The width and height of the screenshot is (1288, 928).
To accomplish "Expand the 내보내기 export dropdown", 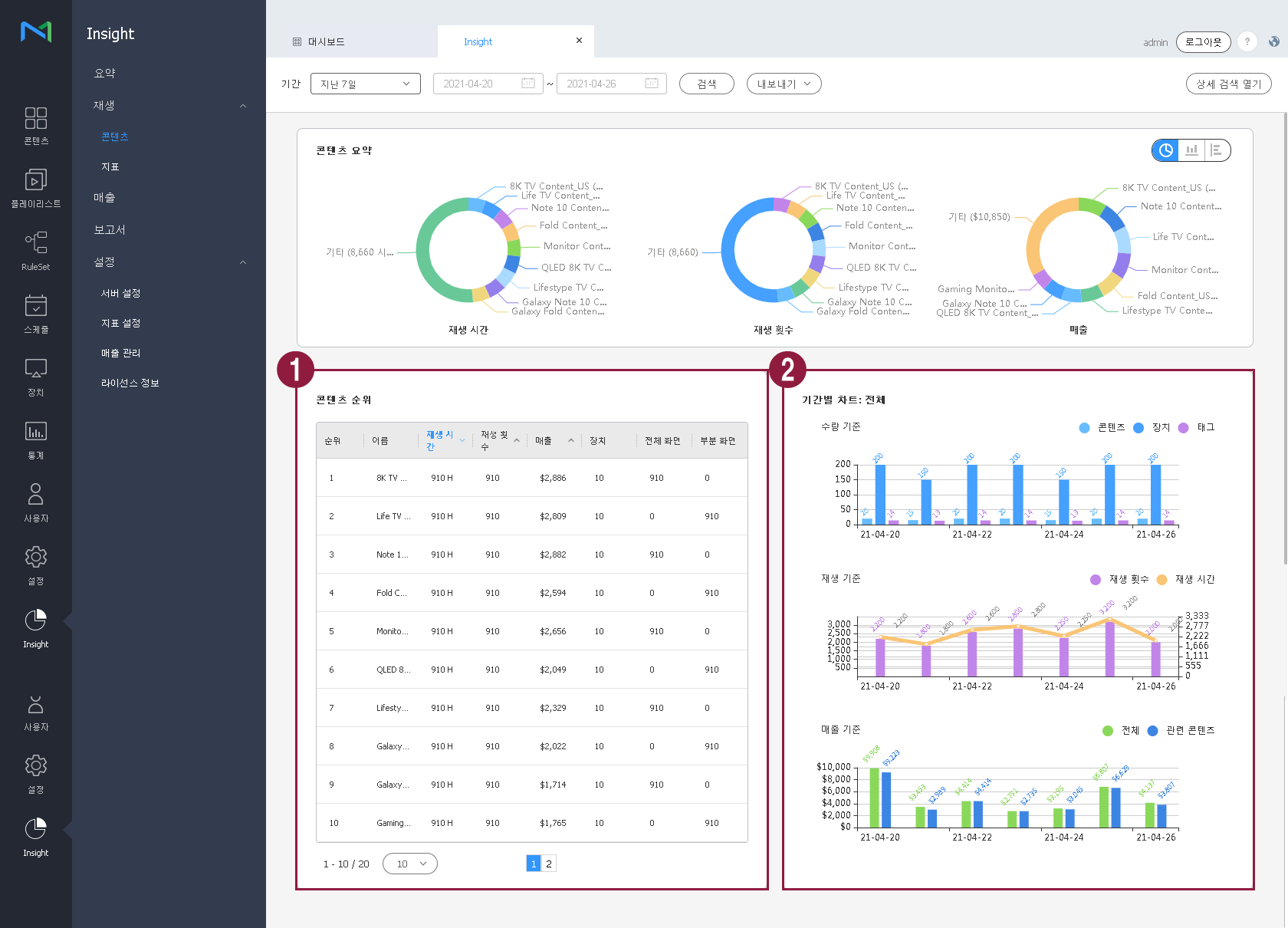I will 784,84.
